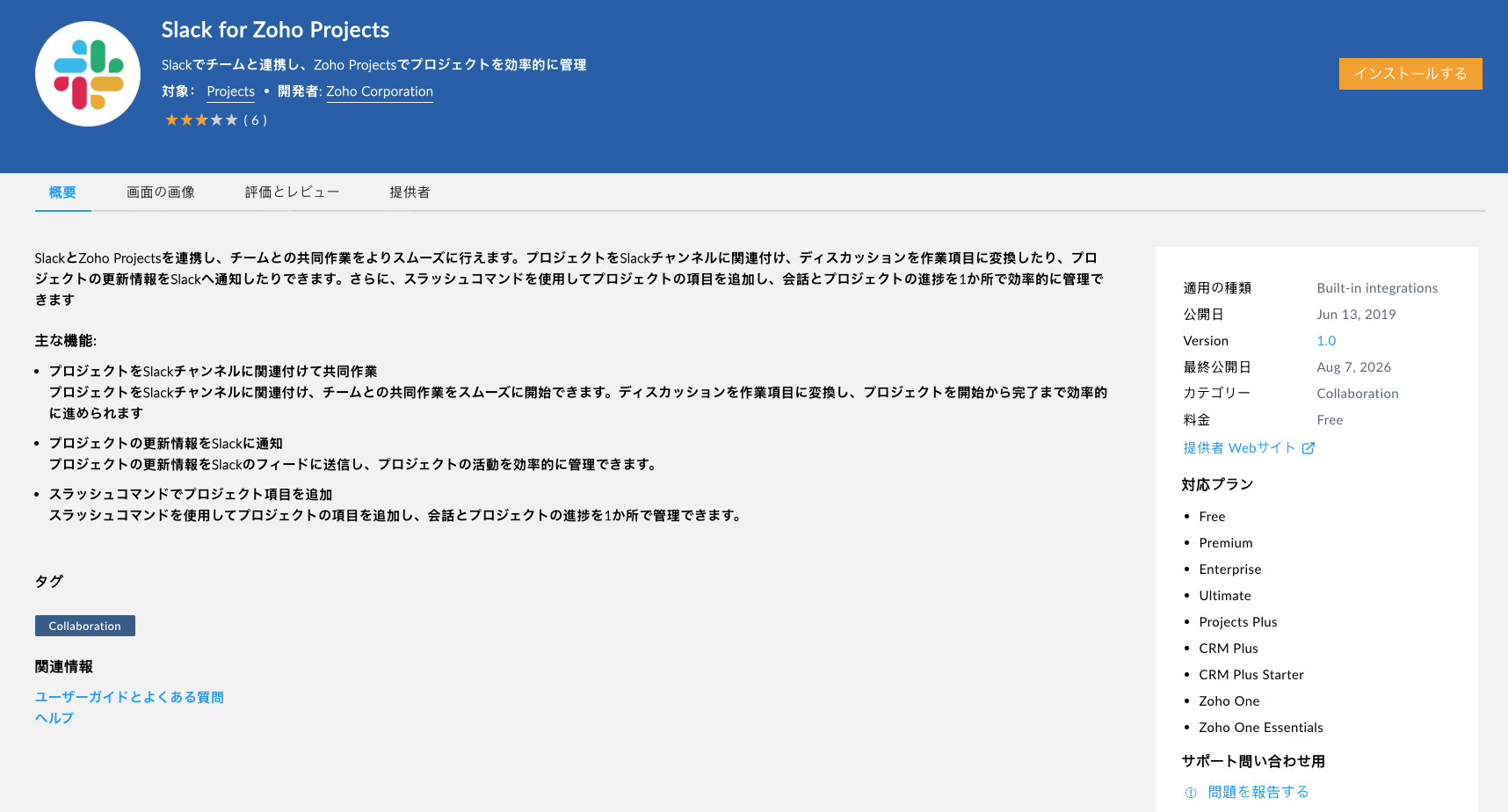Click the Zoho One plan entry
Screen dimensions: 1508x812
pos(1229,701)
